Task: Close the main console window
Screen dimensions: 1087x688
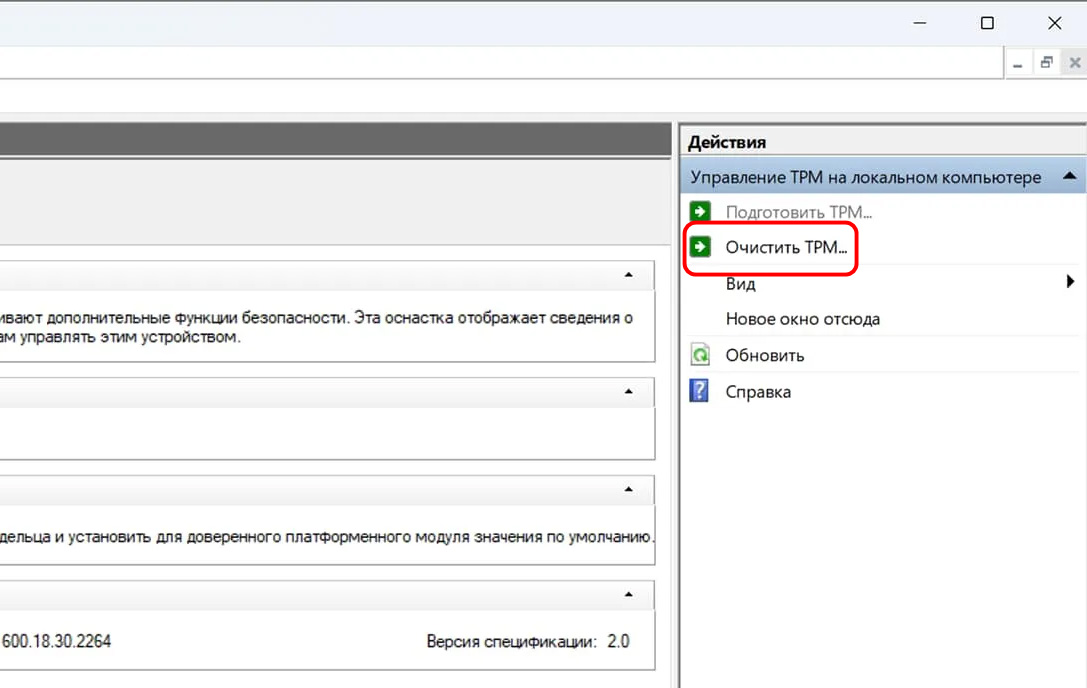Action: [1054, 23]
